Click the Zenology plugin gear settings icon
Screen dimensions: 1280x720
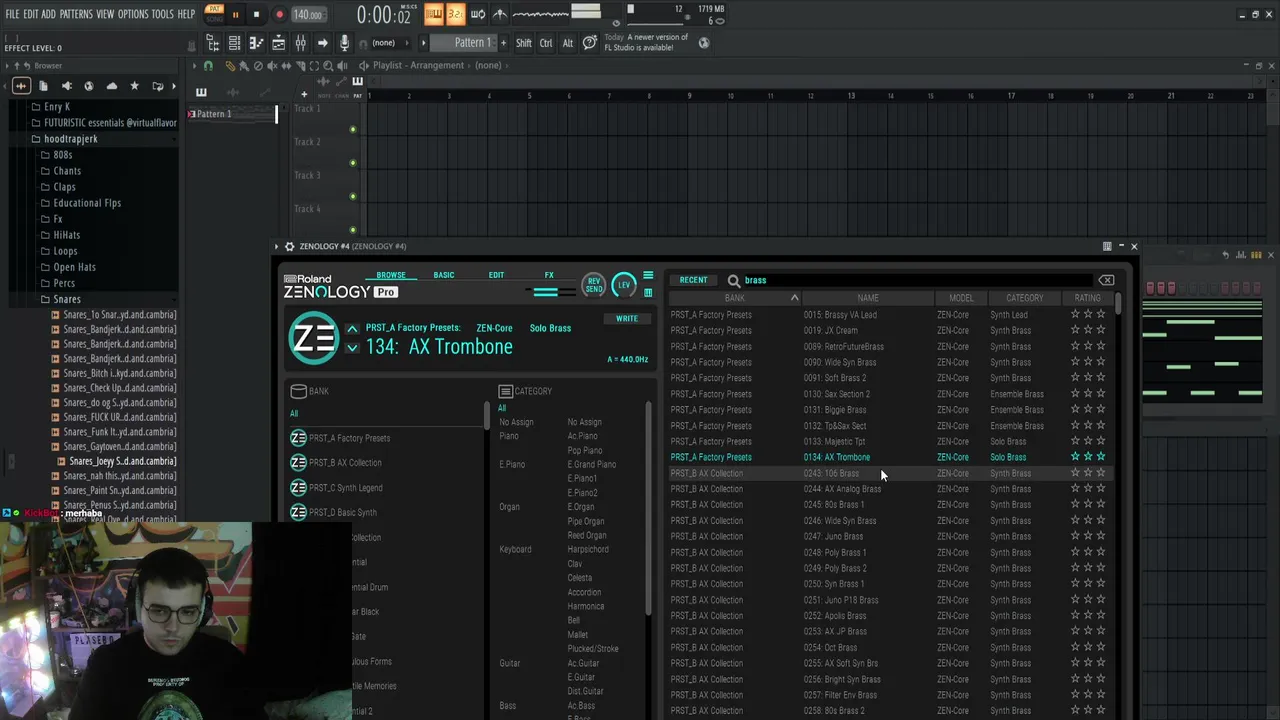(289, 246)
